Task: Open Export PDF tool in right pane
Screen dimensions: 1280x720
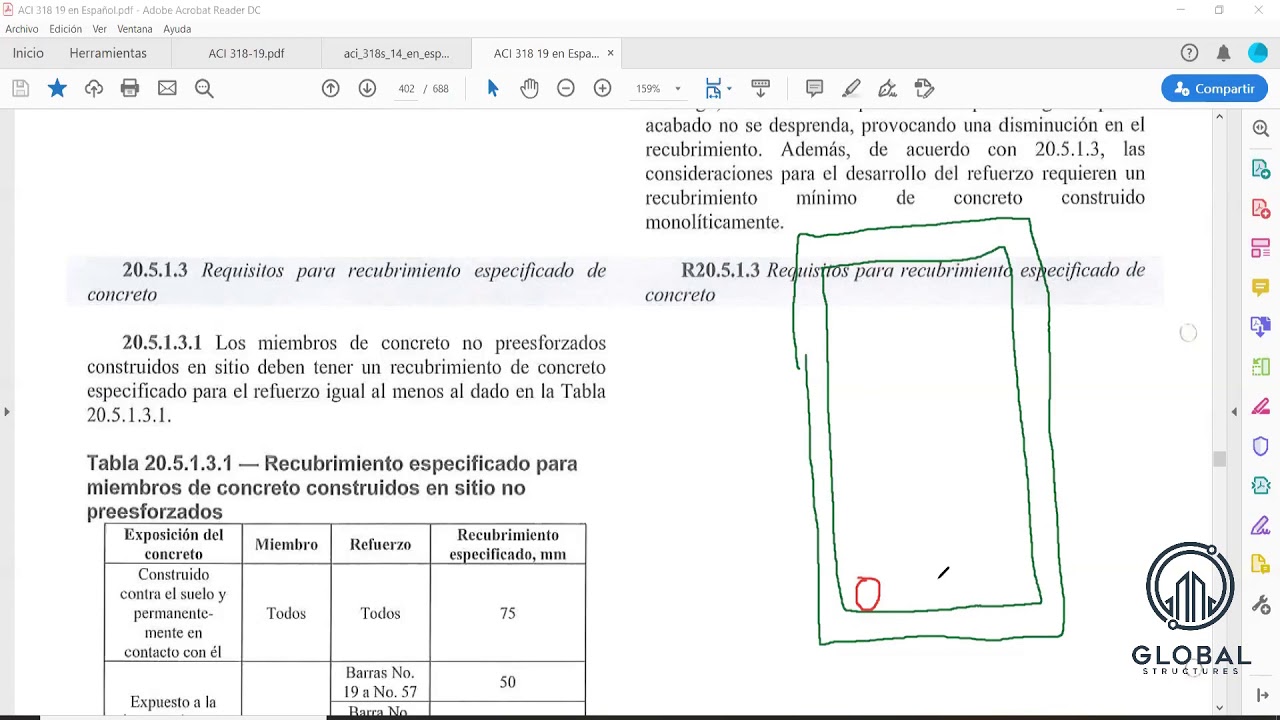Action: pos(1261,169)
